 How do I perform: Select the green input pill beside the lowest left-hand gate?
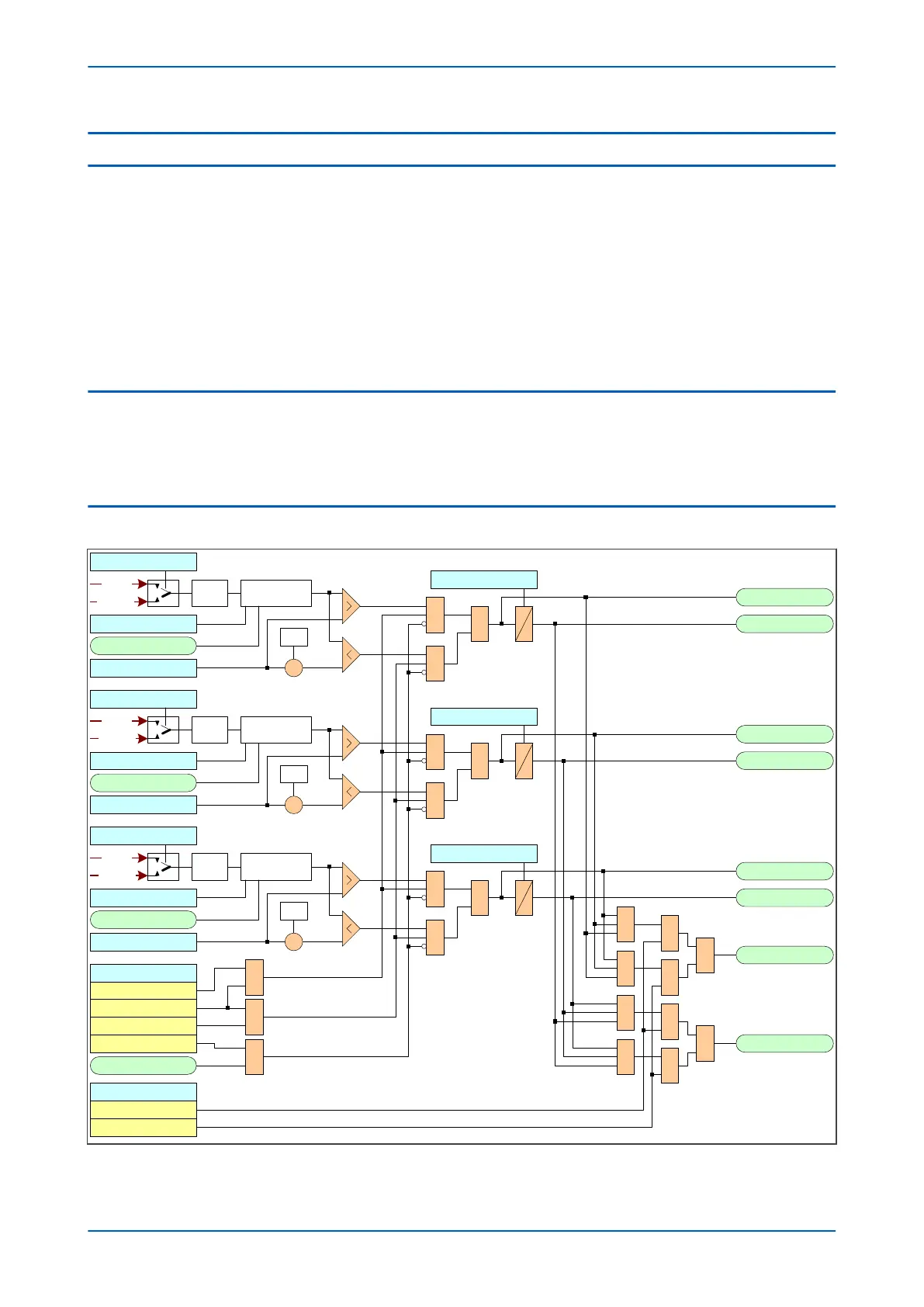pos(144,1065)
